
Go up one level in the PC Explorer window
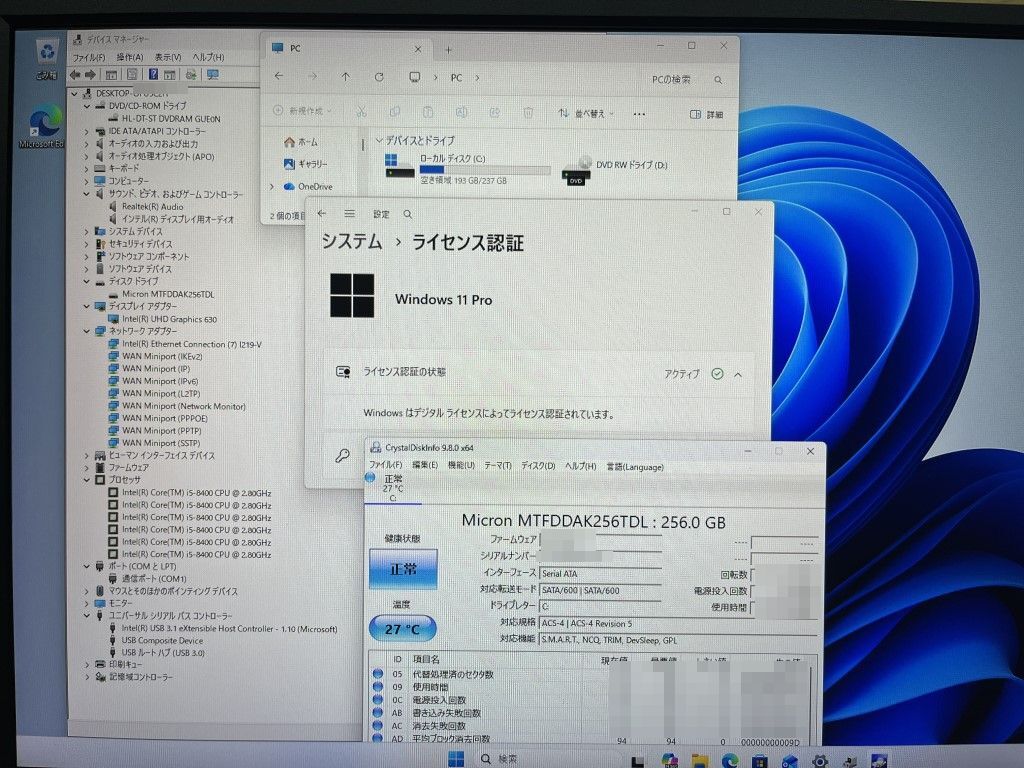click(x=345, y=76)
